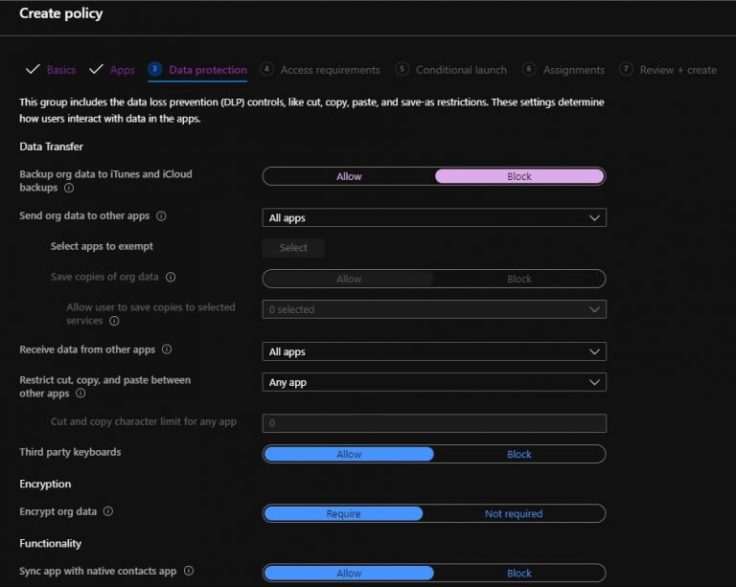
Task: Open info icon beside Encrypt org data
Action: [x=108, y=511]
